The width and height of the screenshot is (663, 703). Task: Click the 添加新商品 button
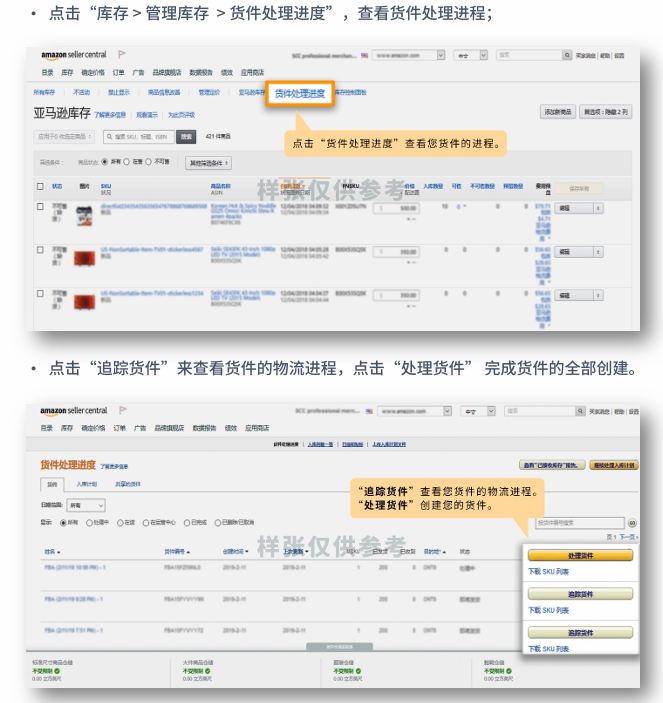558,112
